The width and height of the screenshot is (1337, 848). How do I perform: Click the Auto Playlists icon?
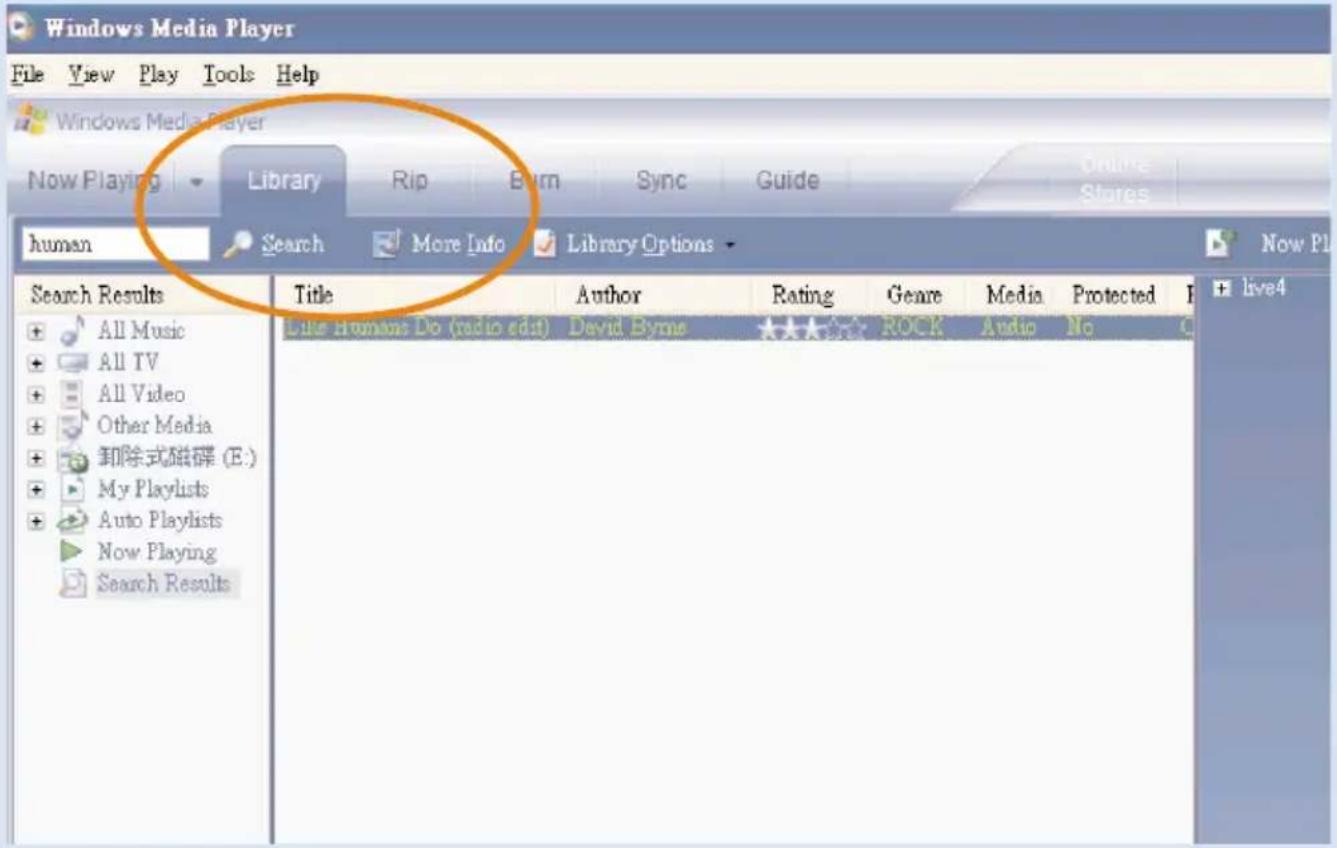(72, 521)
